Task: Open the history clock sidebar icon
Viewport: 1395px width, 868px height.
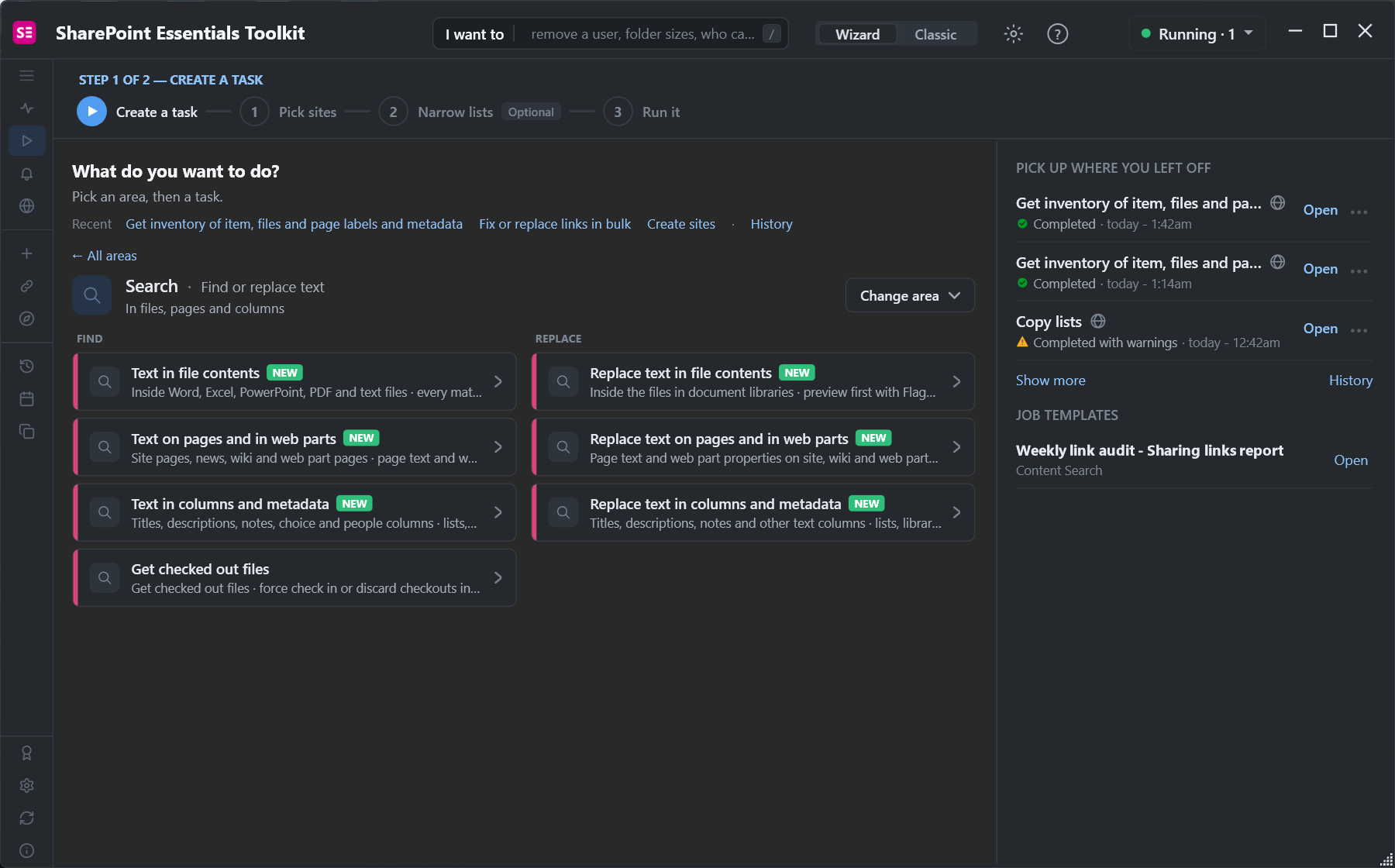Action: [26, 366]
